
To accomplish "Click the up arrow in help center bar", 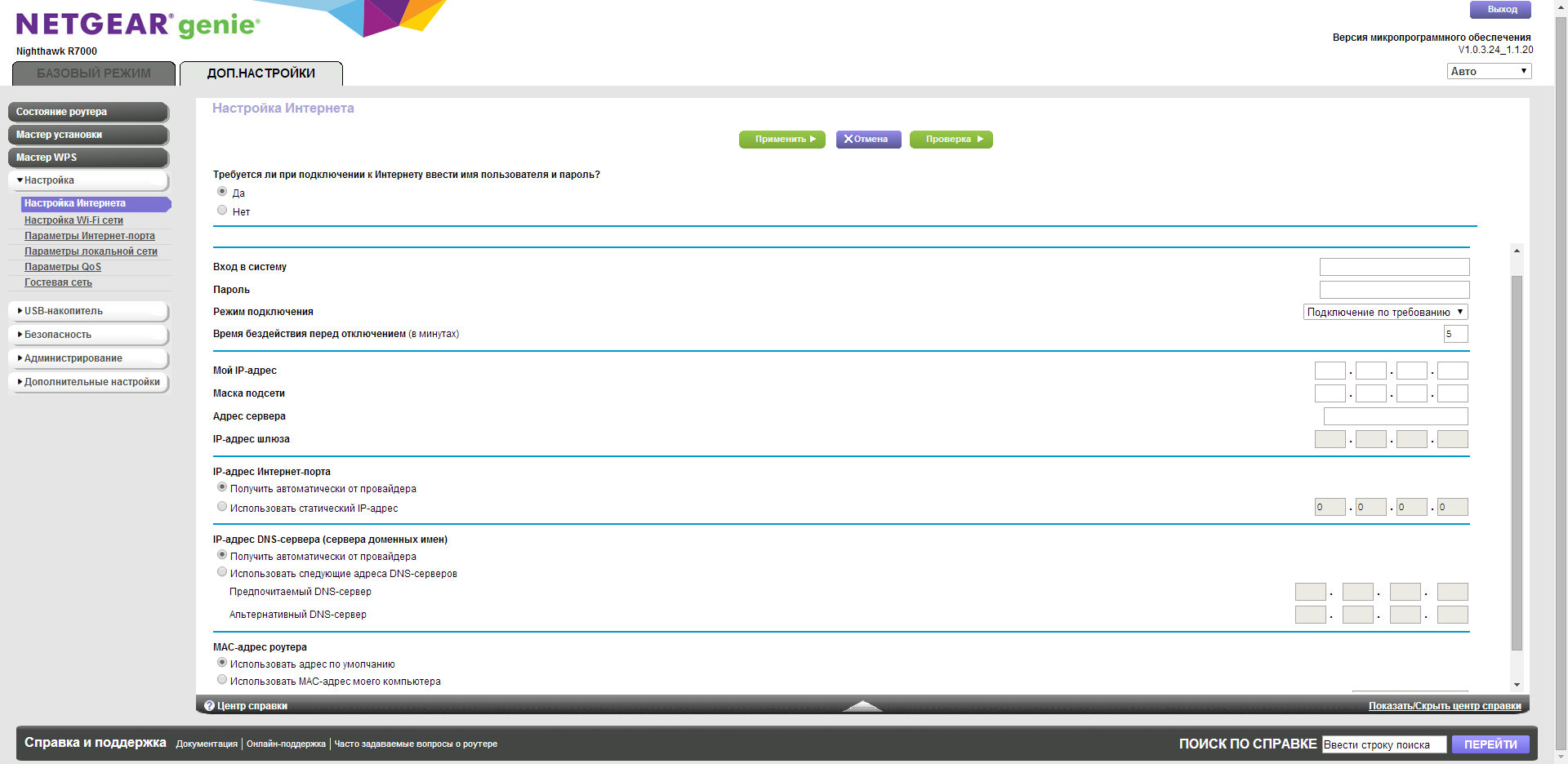I will coord(862,706).
